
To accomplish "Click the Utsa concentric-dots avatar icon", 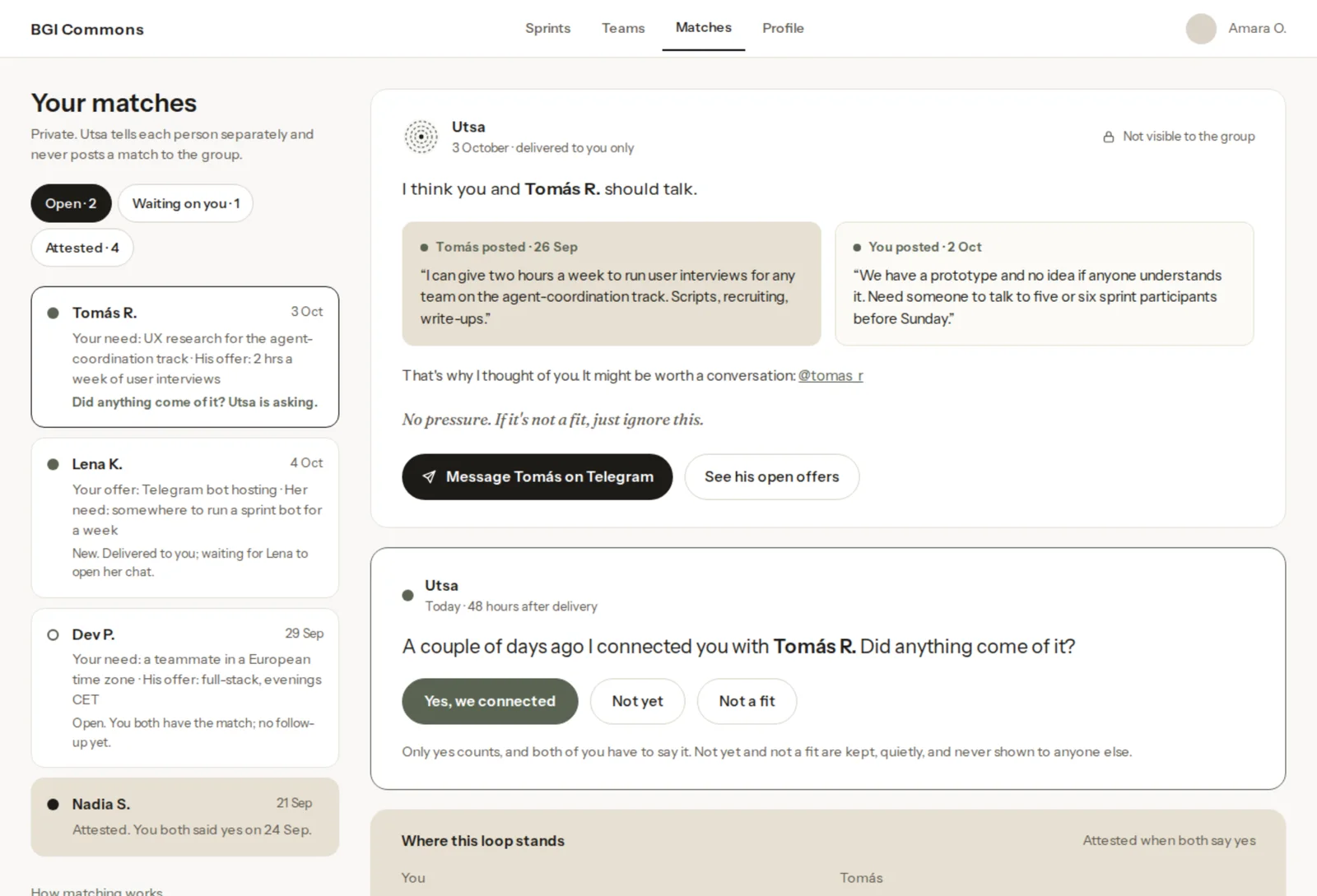I will (421, 137).
